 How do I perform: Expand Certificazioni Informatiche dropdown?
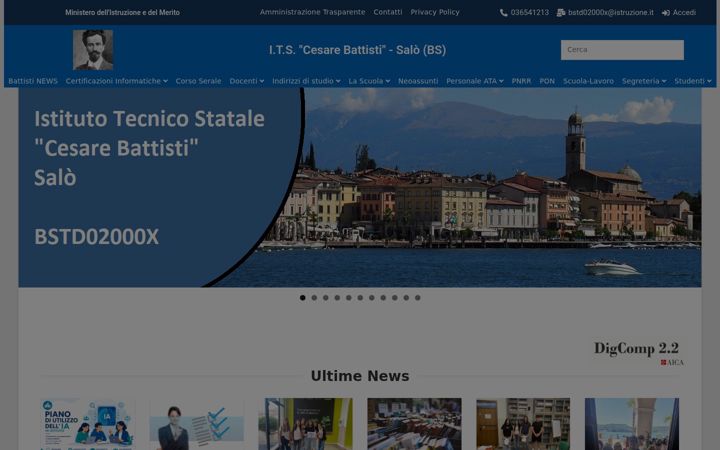coord(117,81)
